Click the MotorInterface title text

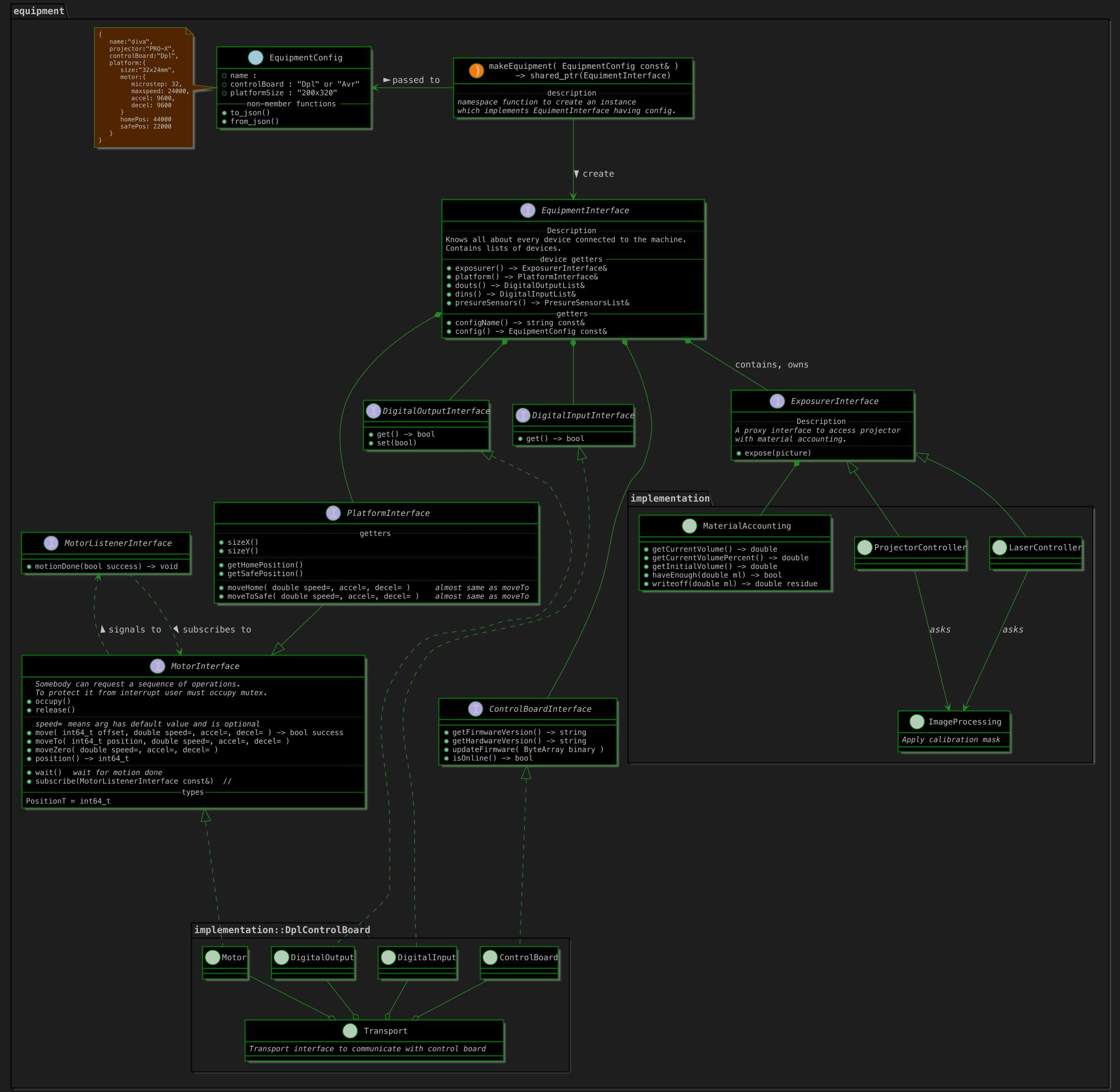pyautogui.click(x=205, y=667)
